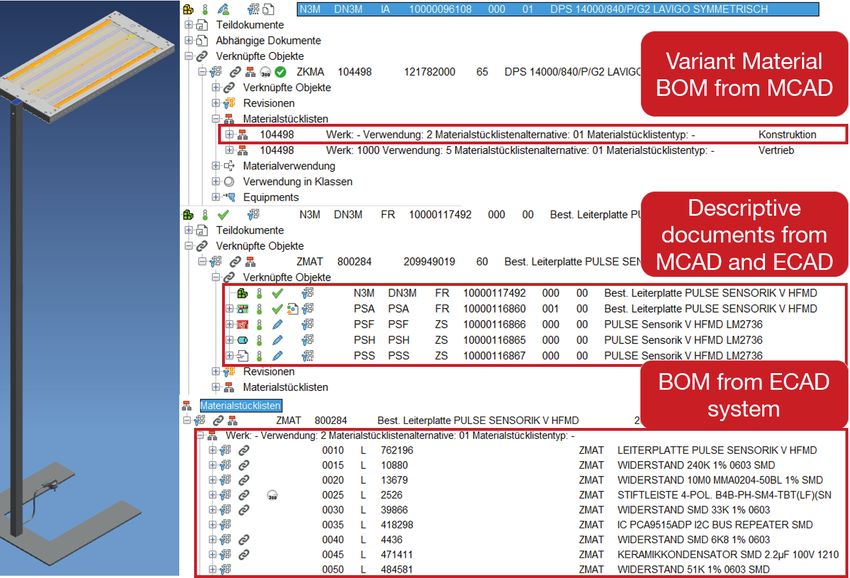Expand the Equipments node
Viewport: 850px width, 578px height.
tap(216, 197)
